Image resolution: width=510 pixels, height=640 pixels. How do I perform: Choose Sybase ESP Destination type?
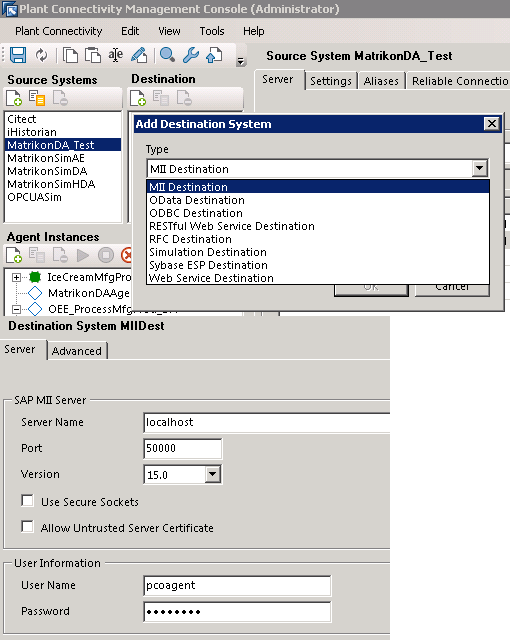[318, 265]
